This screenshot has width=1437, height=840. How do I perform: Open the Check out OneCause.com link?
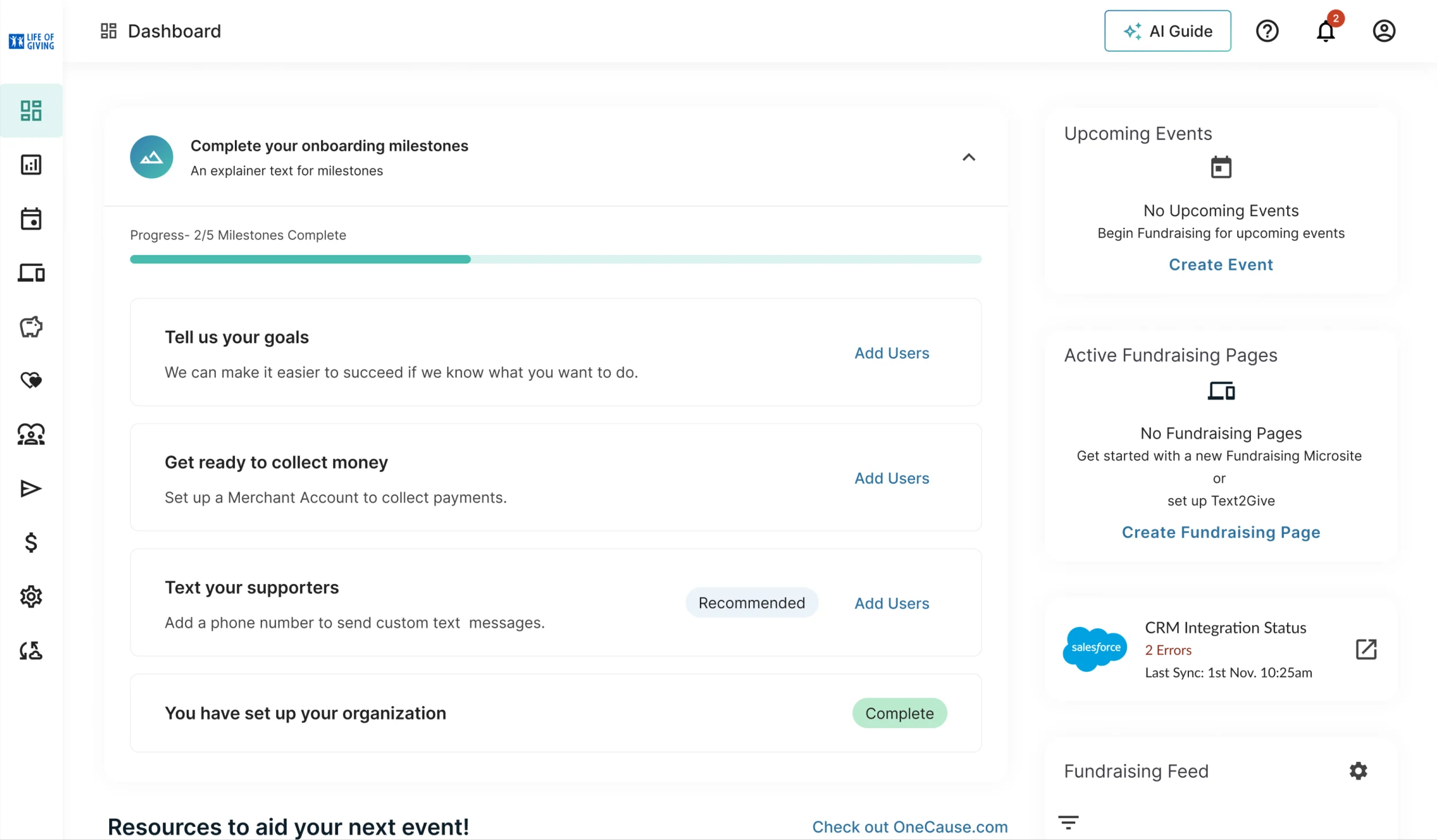[x=910, y=827]
